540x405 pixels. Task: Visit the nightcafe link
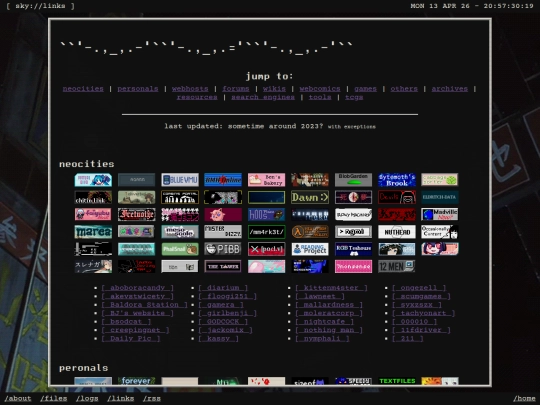[324, 322]
